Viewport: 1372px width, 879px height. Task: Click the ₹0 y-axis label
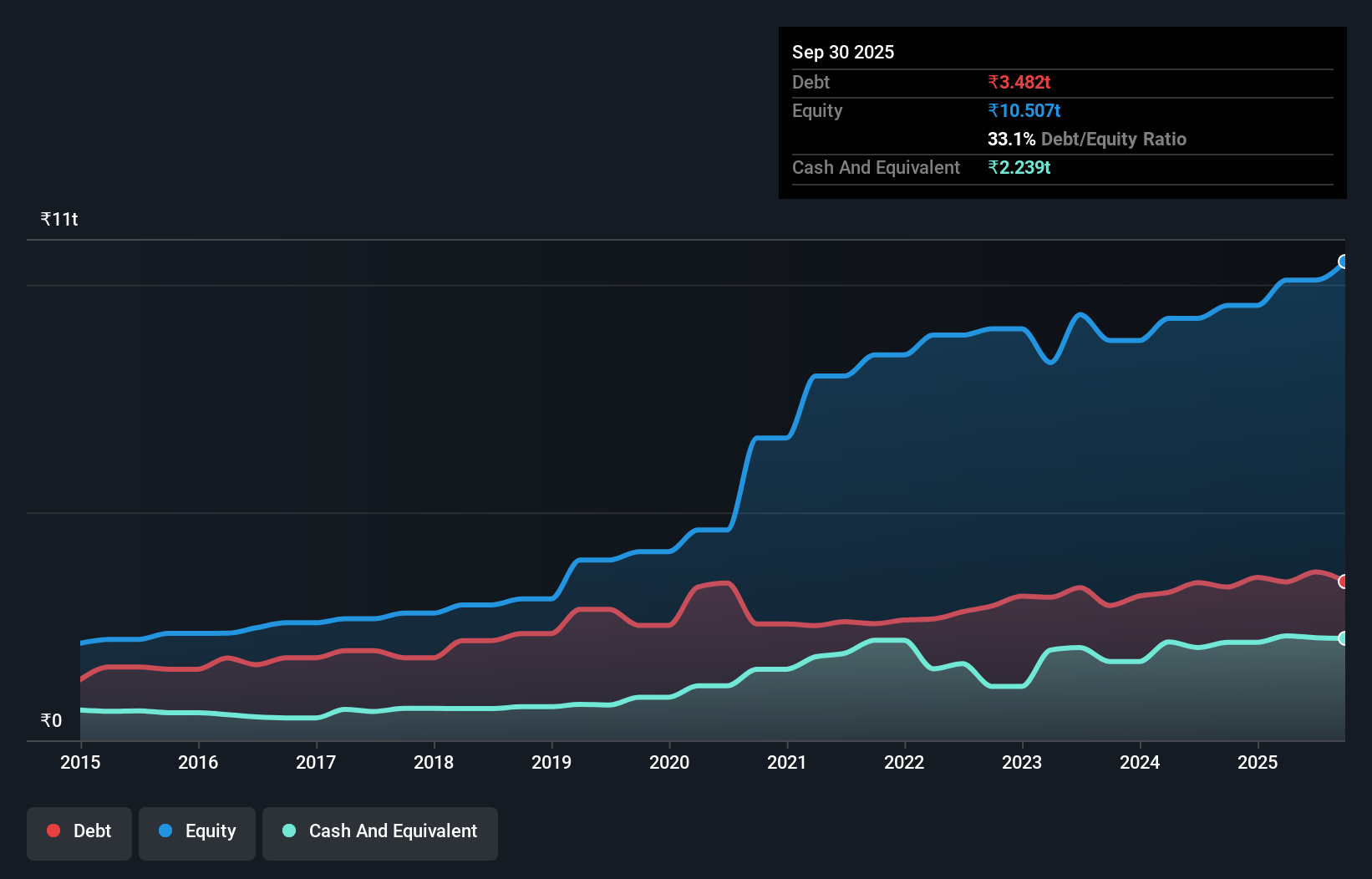[51, 719]
